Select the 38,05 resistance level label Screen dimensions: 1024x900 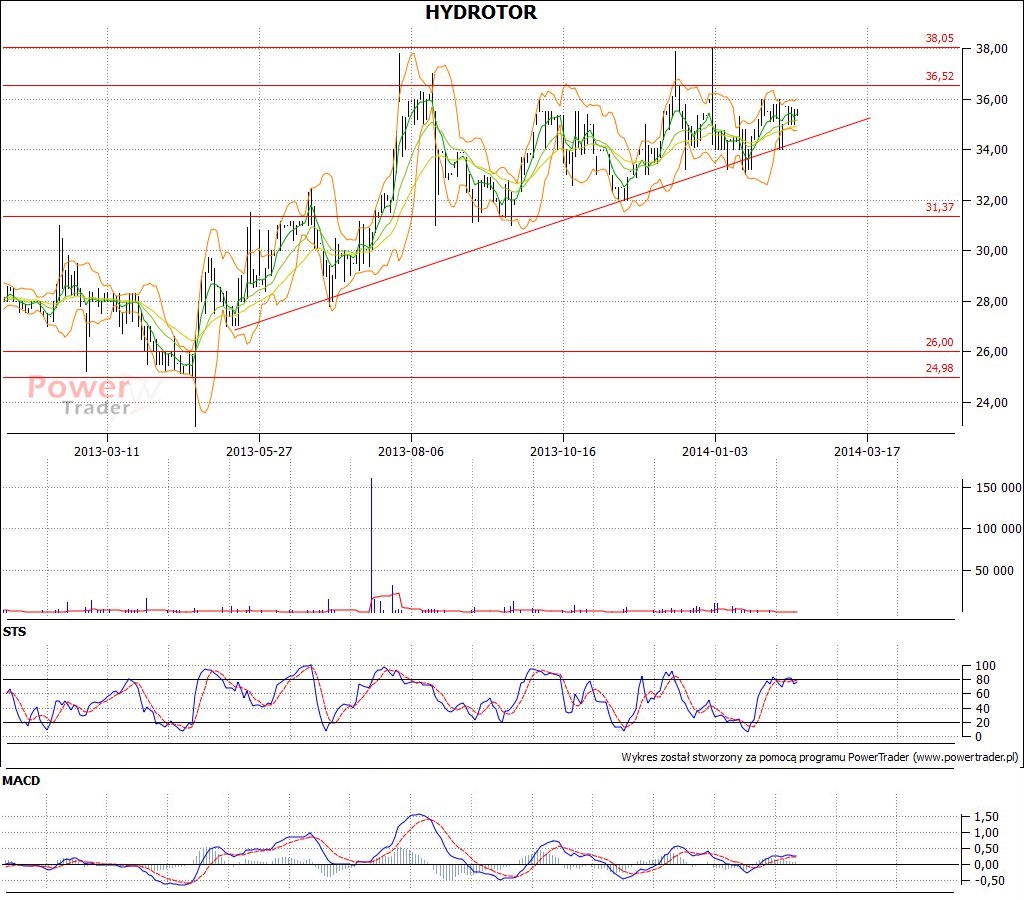tap(939, 38)
